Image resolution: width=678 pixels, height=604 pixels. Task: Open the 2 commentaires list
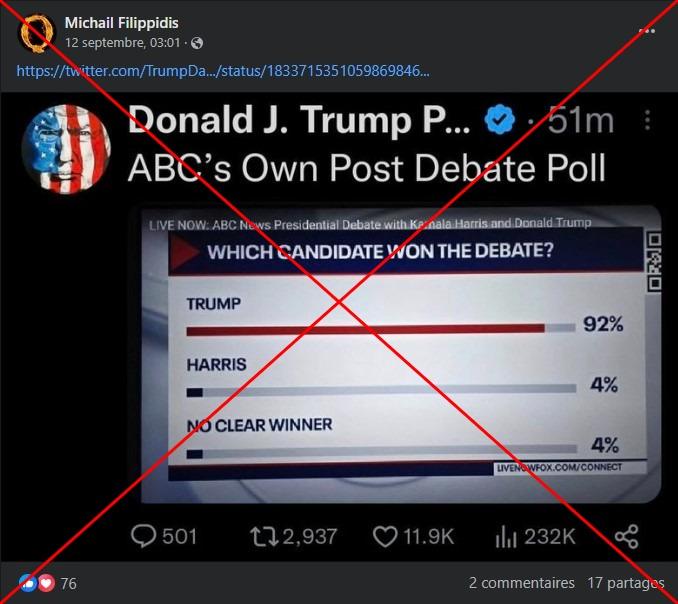click(521, 583)
